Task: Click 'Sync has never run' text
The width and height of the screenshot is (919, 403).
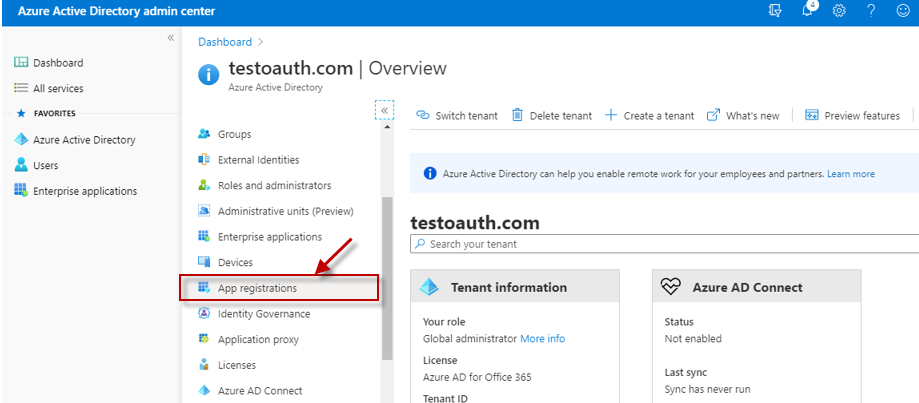Action: tap(707, 389)
